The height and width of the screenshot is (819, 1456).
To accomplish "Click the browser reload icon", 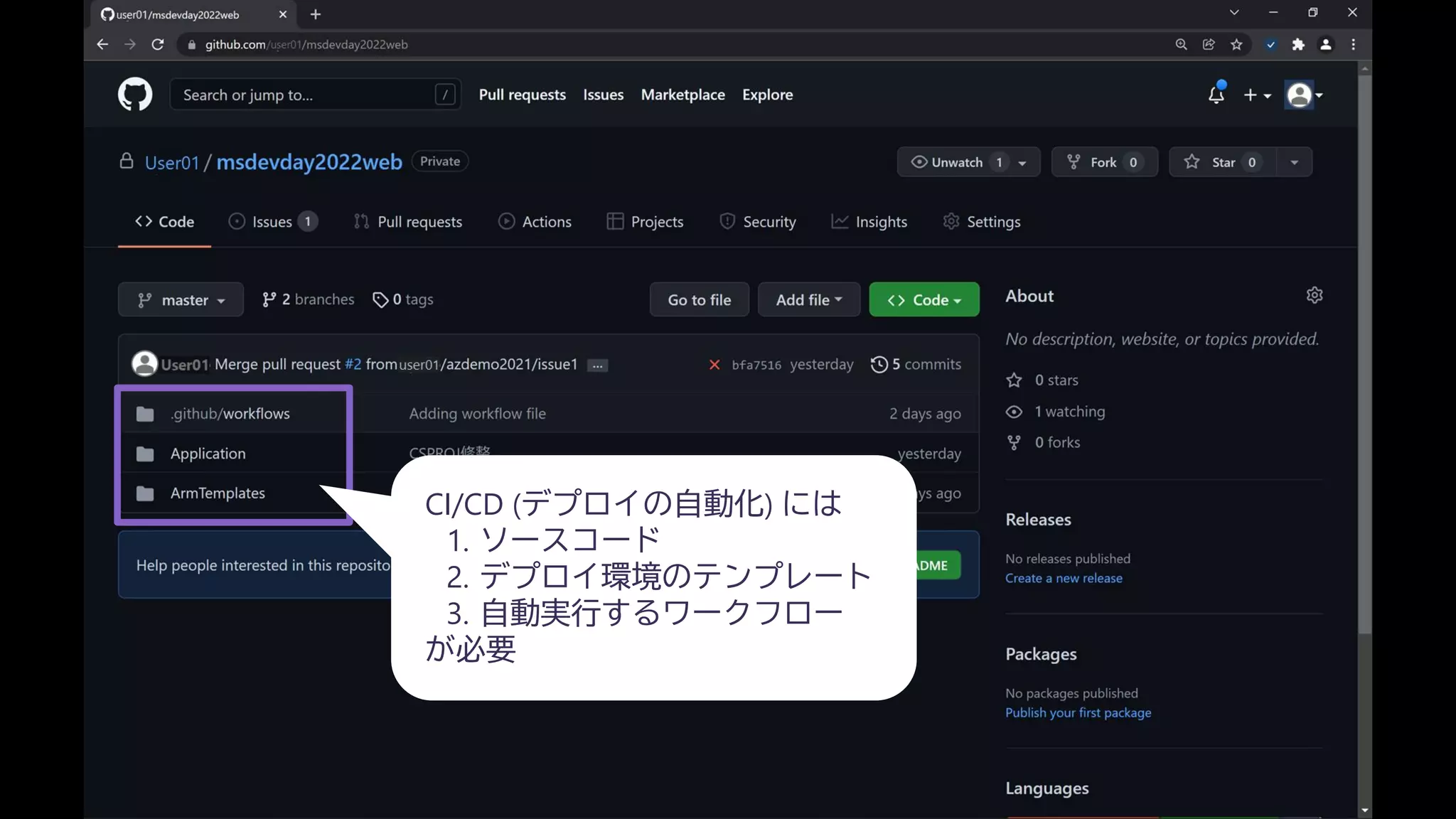I will [158, 45].
